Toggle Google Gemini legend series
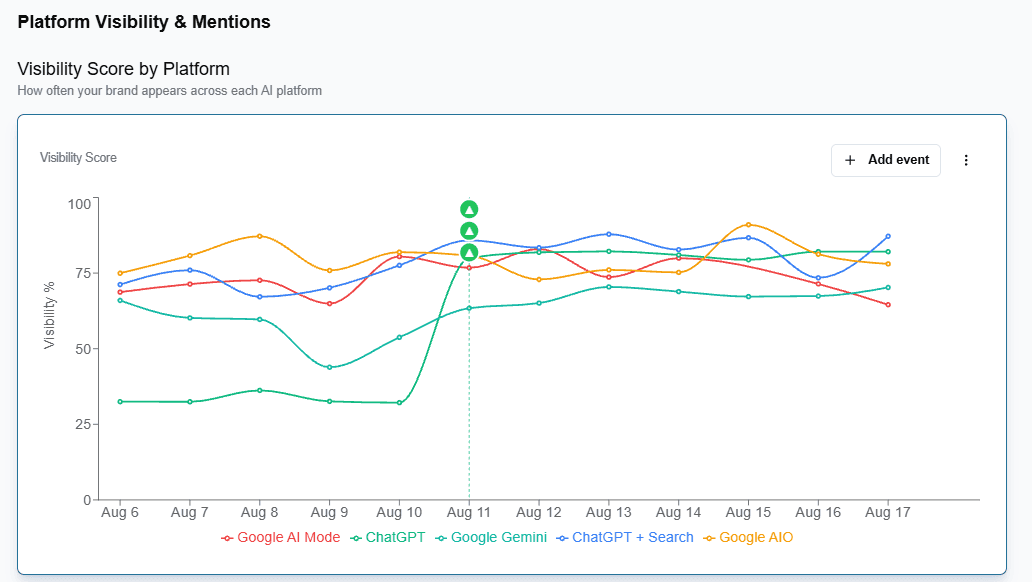Viewport: 1032px width, 582px height. point(491,537)
